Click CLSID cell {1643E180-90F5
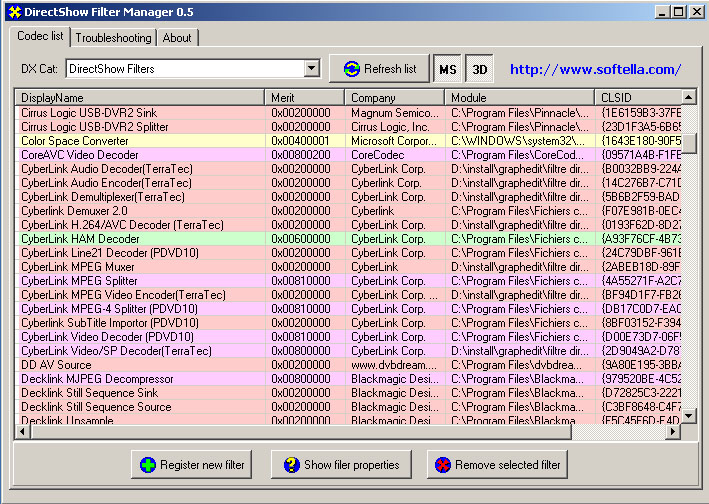The image size is (709, 504). point(641,141)
